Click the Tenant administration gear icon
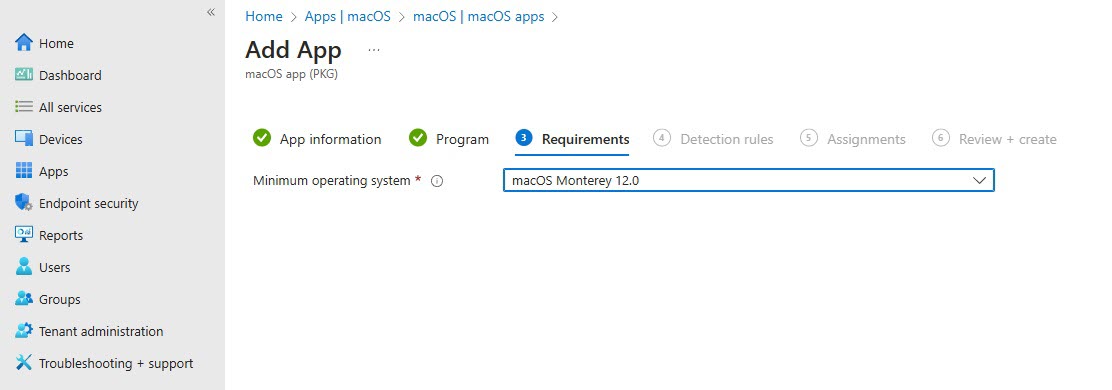1112x390 pixels. pyautogui.click(x=24, y=330)
